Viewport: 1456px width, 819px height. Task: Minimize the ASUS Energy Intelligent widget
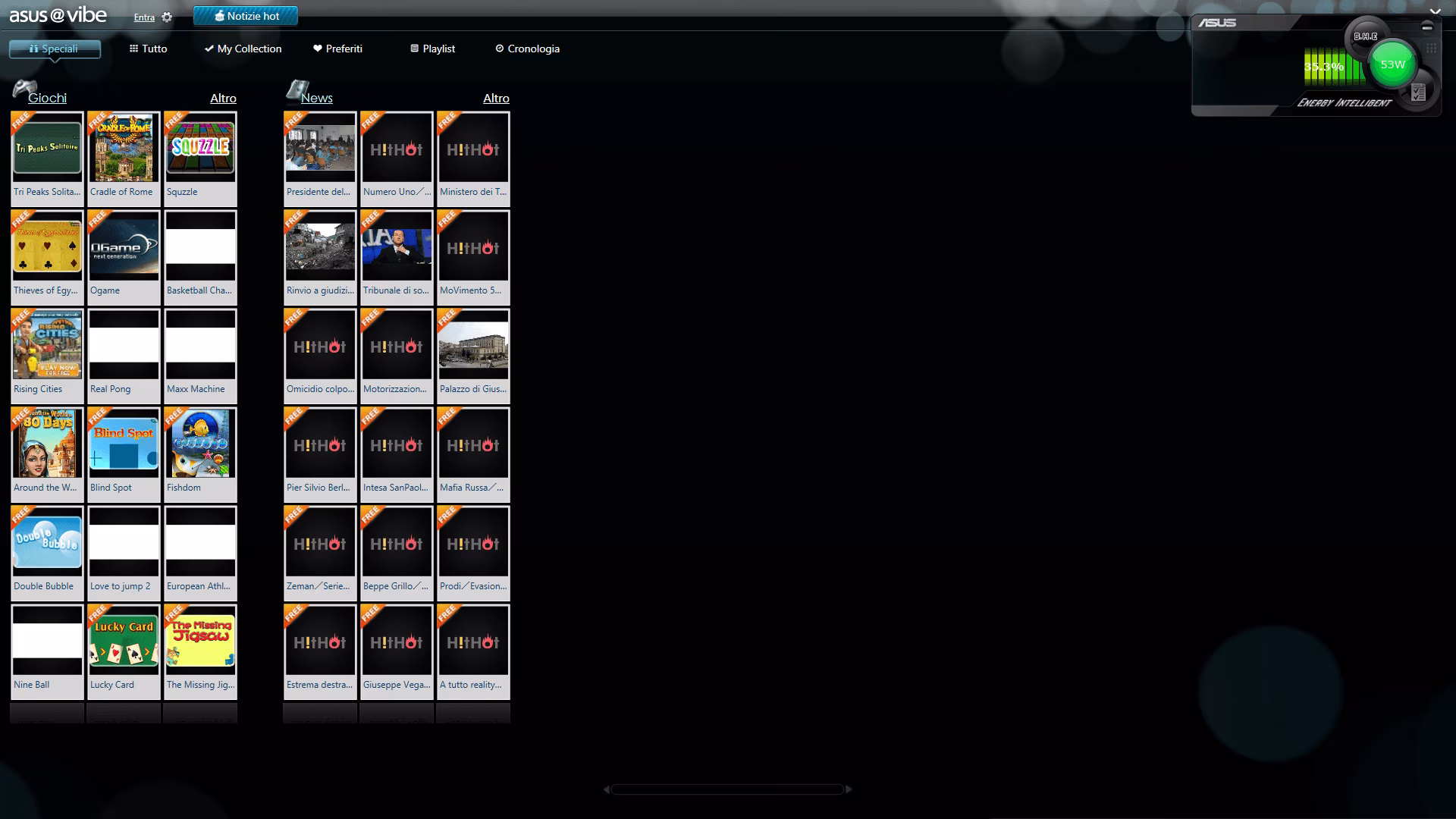pos(1427,27)
